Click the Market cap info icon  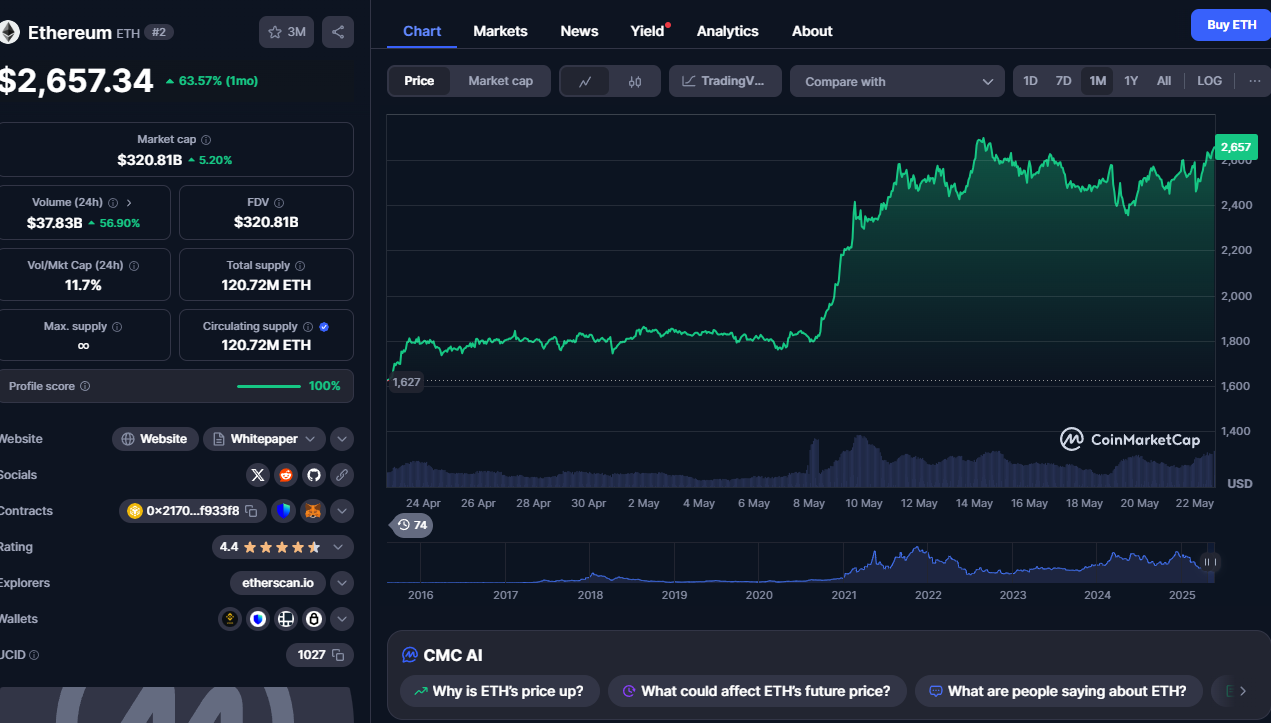click(x=206, y=140)
